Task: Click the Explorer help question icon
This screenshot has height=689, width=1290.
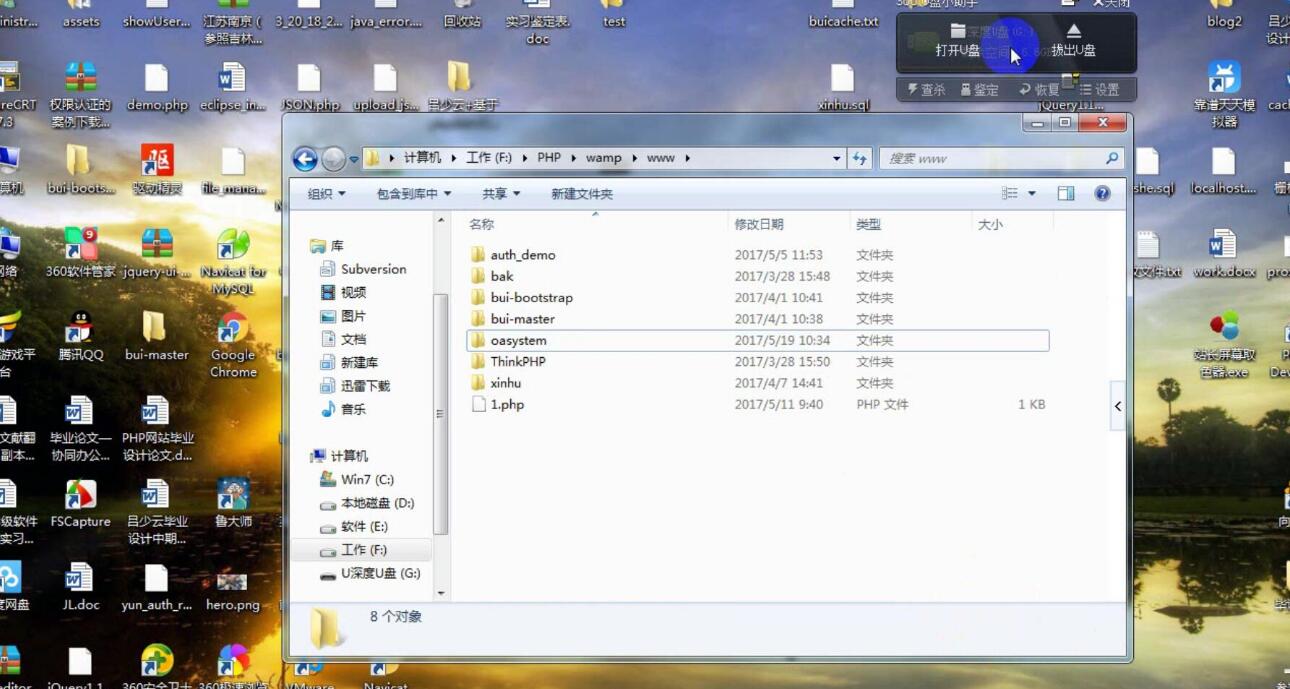Action: tap(1102, 194)
